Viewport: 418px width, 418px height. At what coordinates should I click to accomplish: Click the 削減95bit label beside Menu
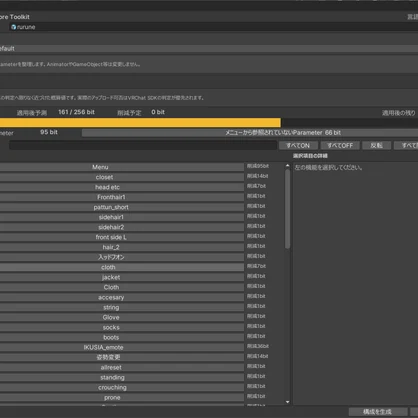pyautogui.click(x=258, y=166)
